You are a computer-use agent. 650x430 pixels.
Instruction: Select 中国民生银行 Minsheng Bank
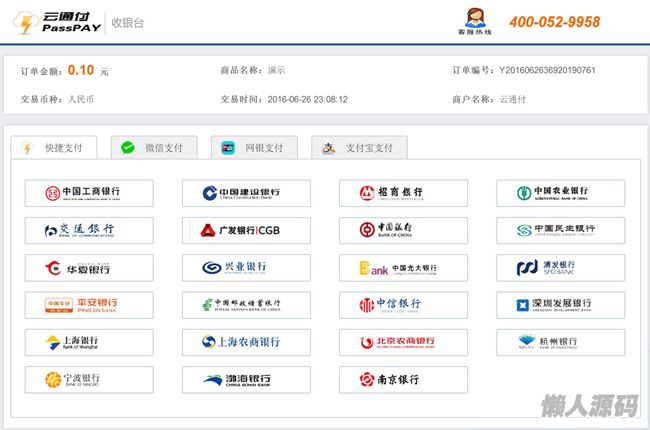pos(560,231)
